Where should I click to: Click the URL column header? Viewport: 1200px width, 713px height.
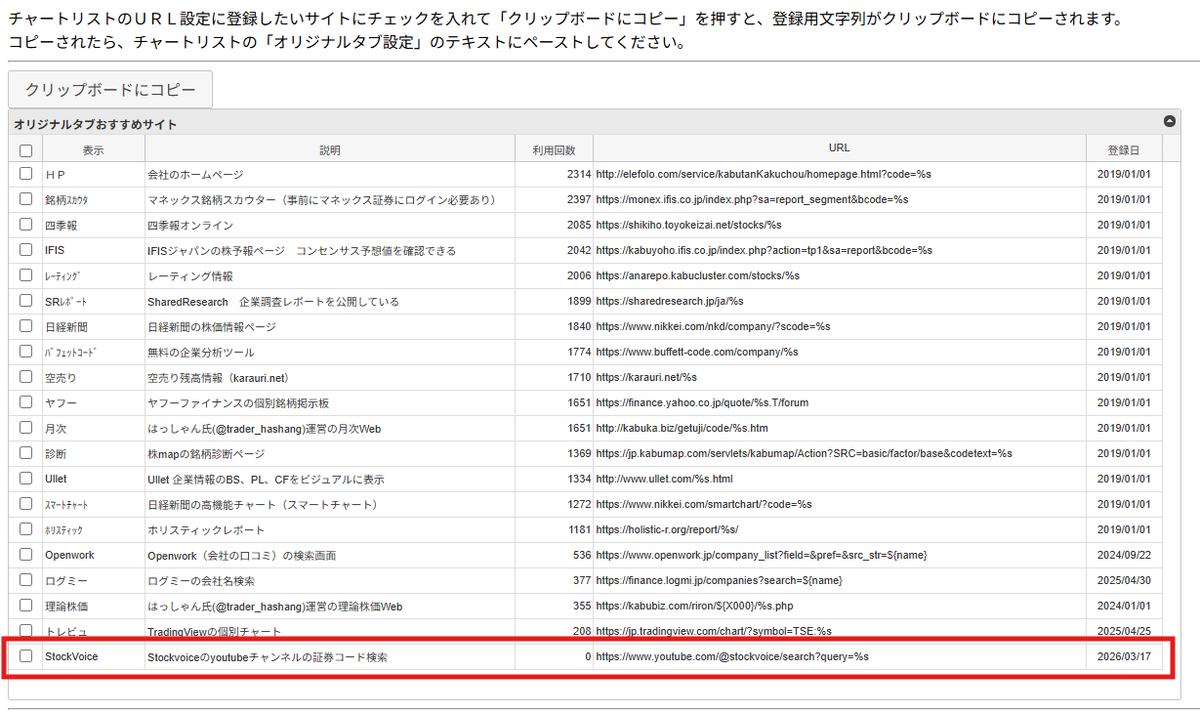(x=840, y=148)
